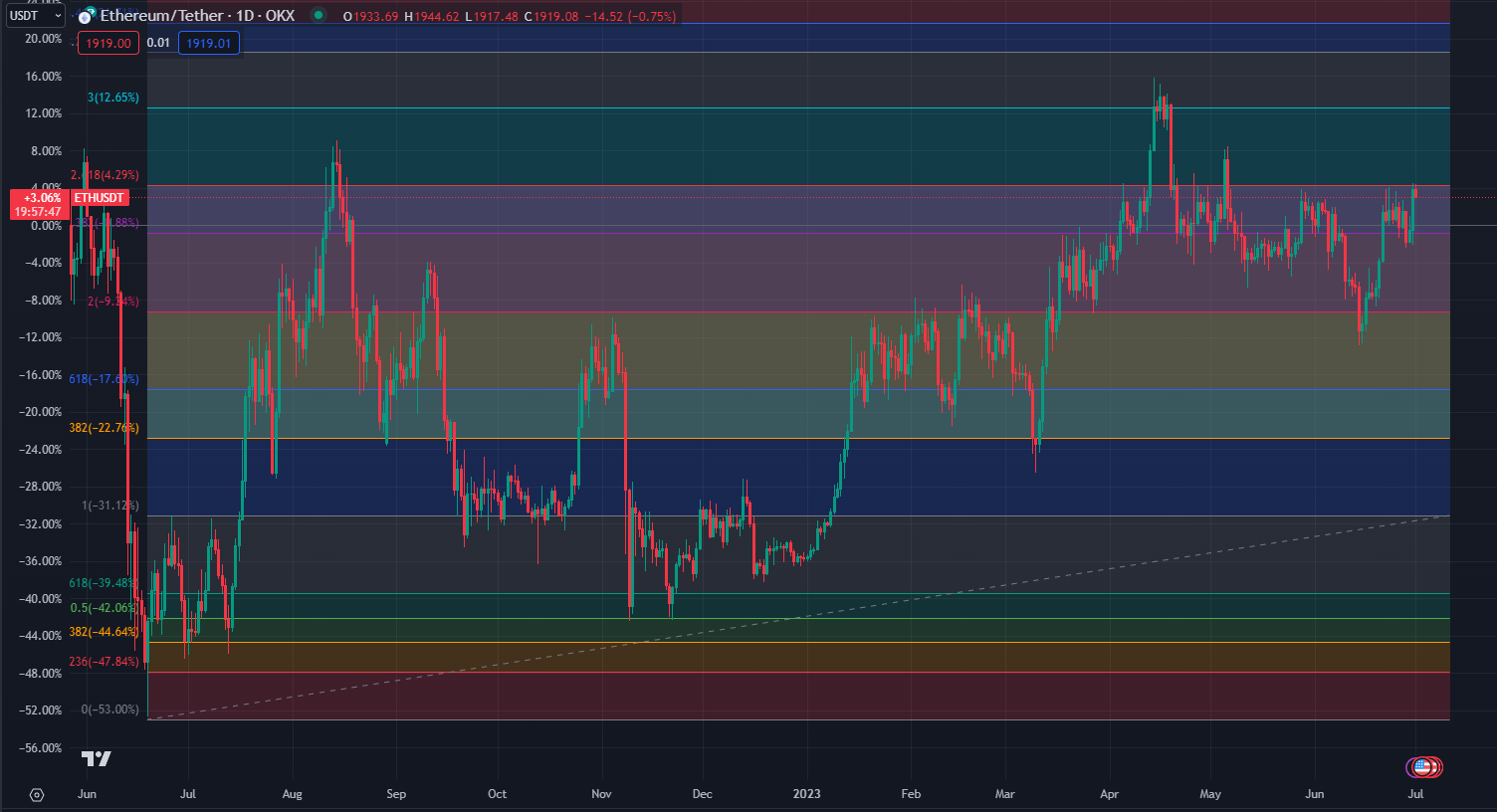Screen dimensions: 1497x812
Task: Click the US flag economic event marker
Action: click(1423, 767)
